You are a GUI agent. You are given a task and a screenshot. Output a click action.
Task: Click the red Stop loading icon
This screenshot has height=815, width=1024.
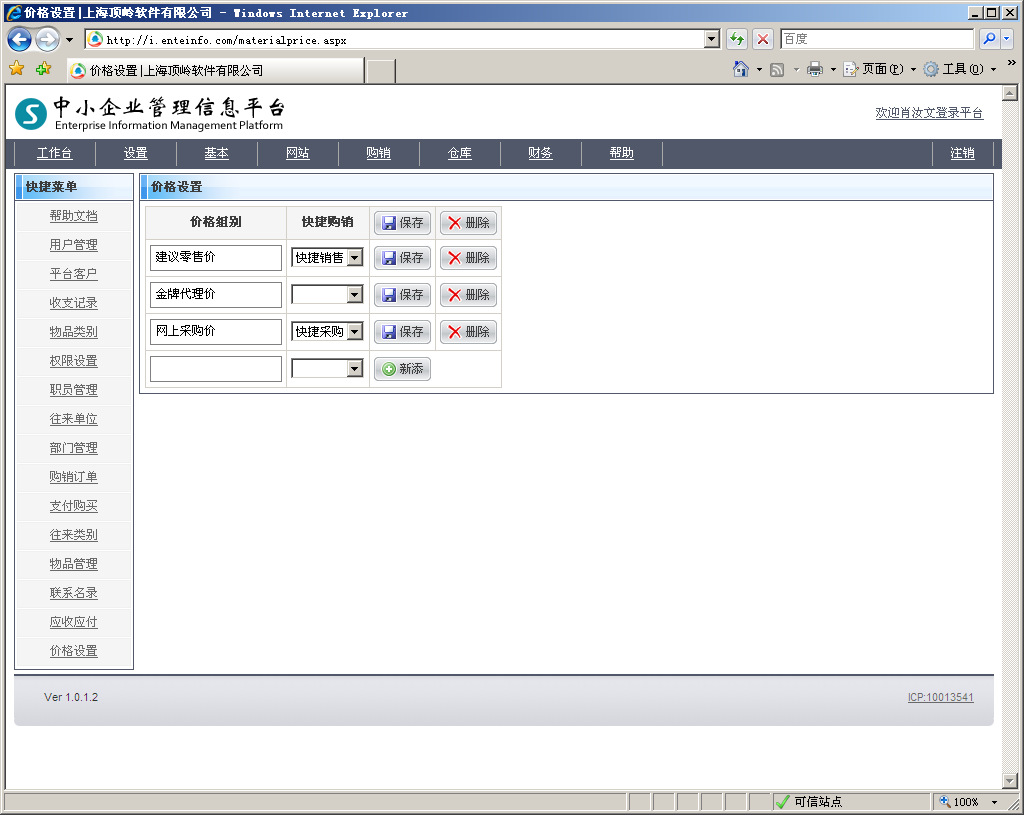pos(763,39)
